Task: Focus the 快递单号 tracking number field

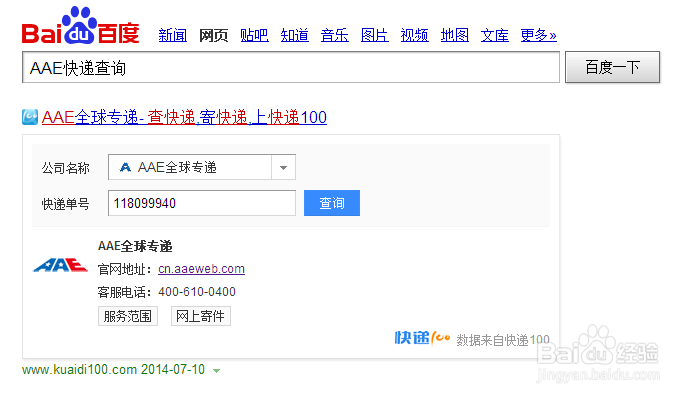Action: [202, 203]
